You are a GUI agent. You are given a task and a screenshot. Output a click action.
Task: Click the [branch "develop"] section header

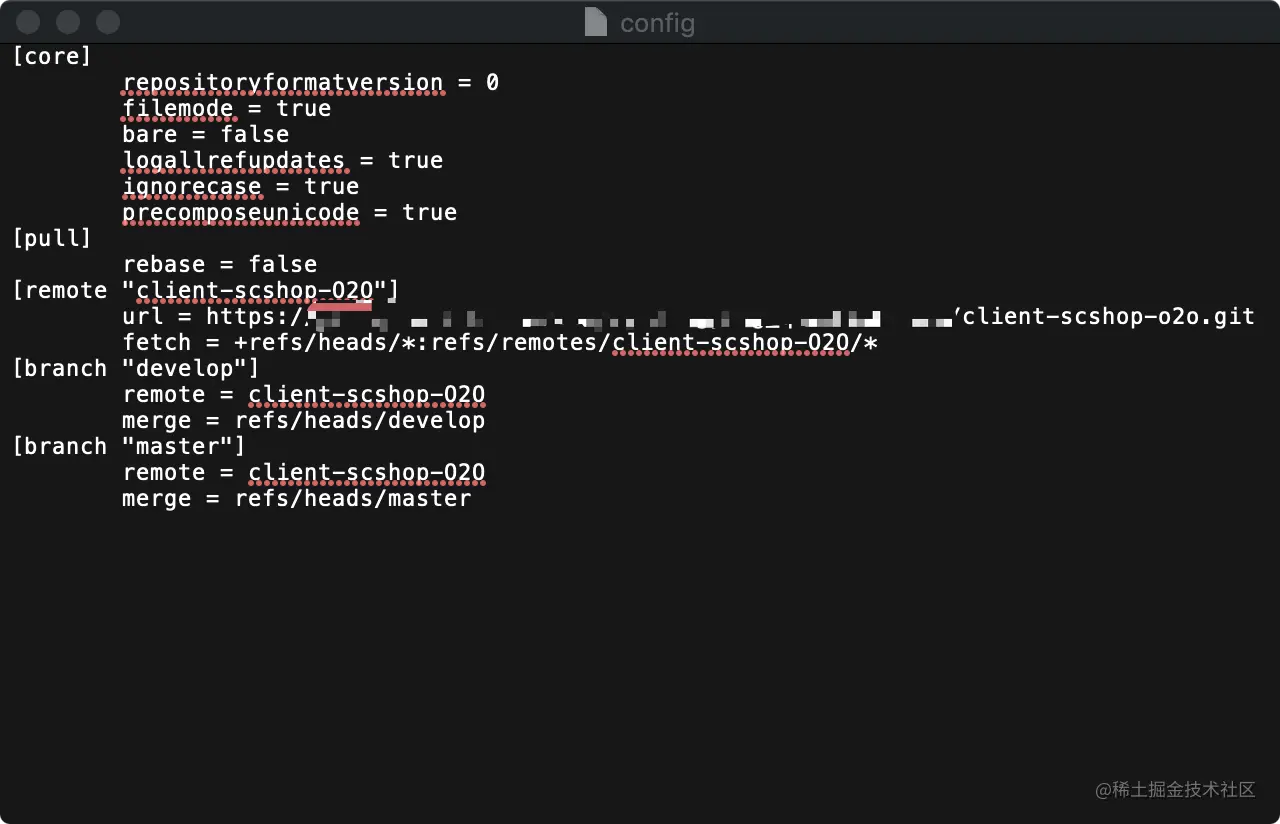[136, 368]
